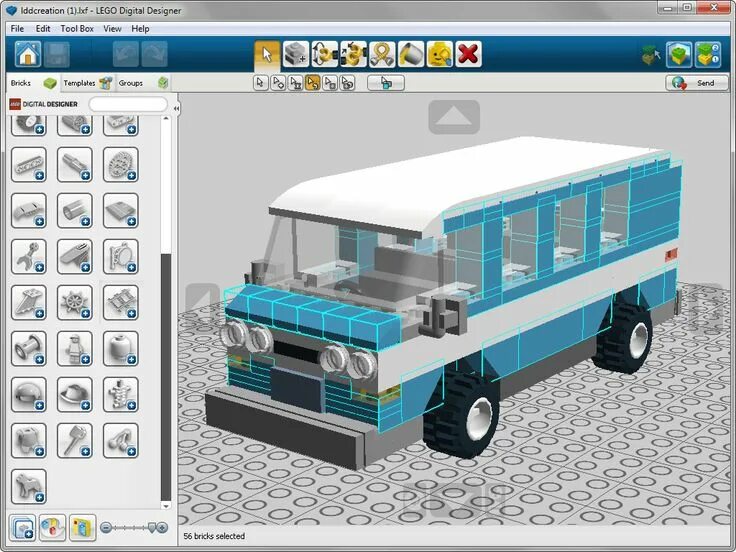The image size is (736, 552).
Task: Switch to View mode green brick icon
Action: pos(679,54)
